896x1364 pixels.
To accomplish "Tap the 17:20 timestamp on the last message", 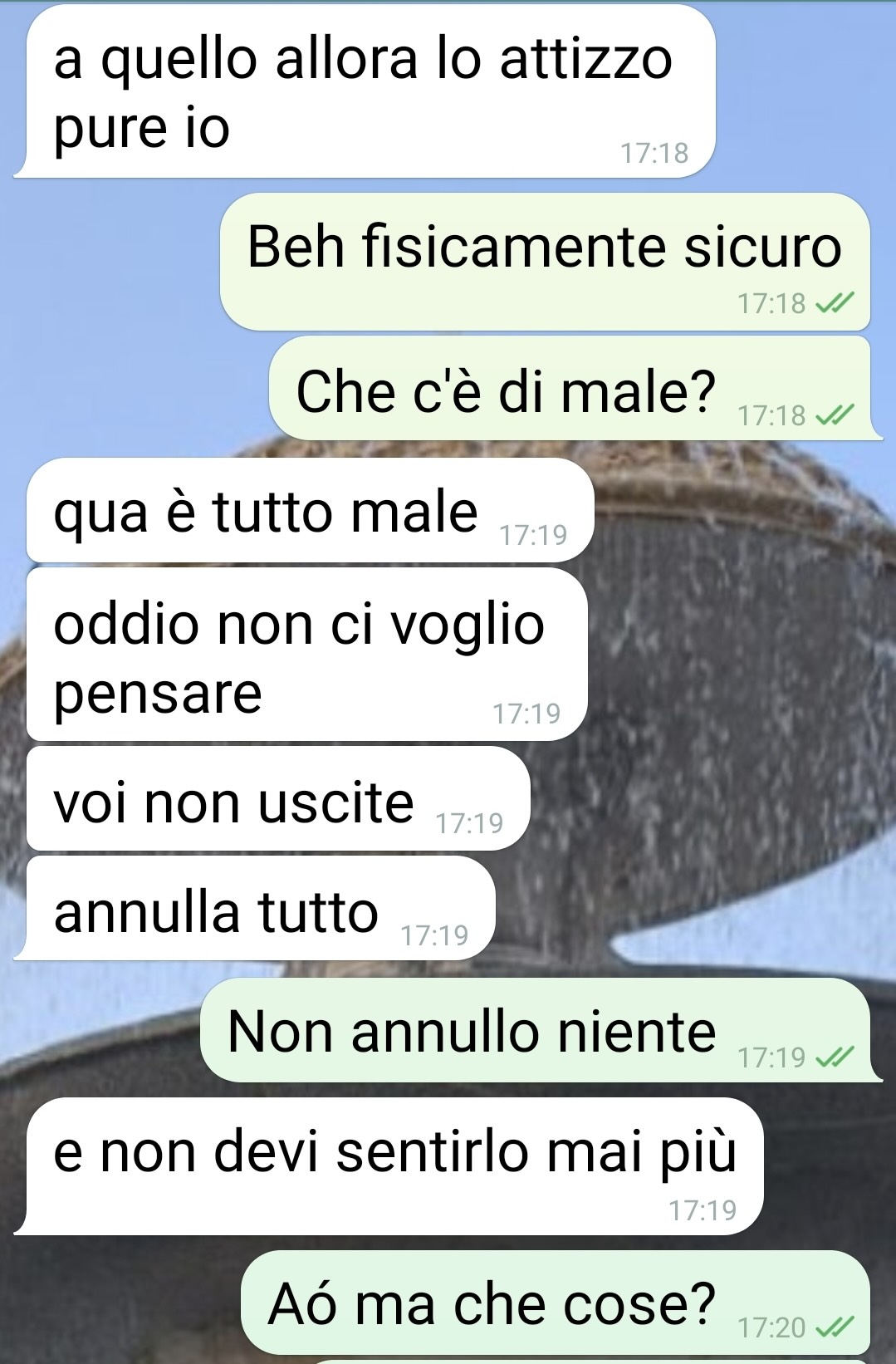I will [771, 1327].
